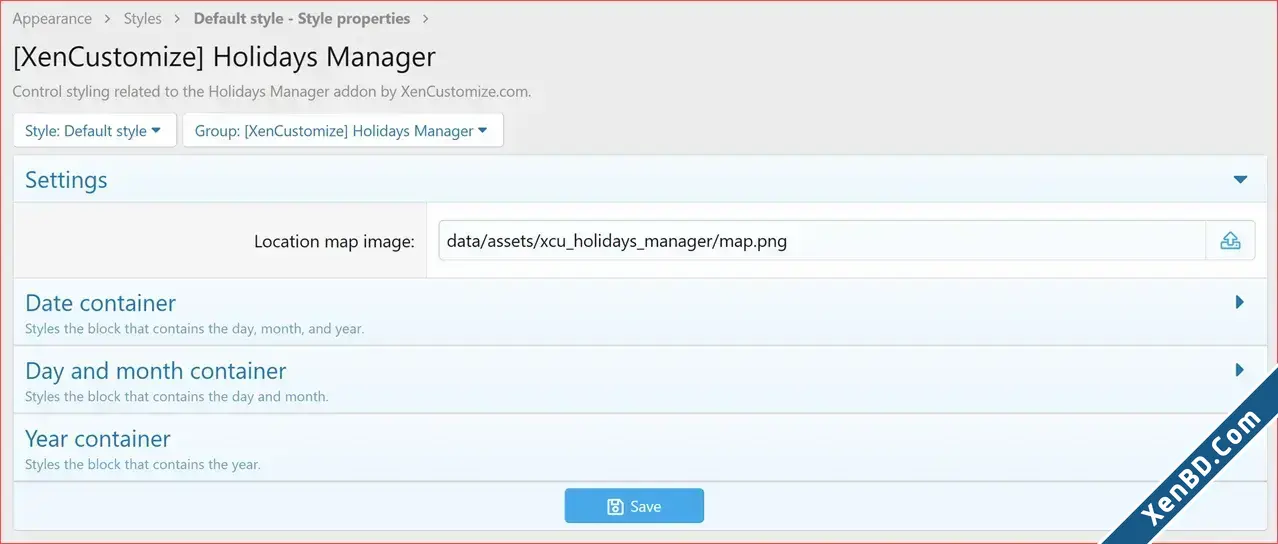Click 'Styles the block that contains the day and month.'

click(x=177, y=396)
